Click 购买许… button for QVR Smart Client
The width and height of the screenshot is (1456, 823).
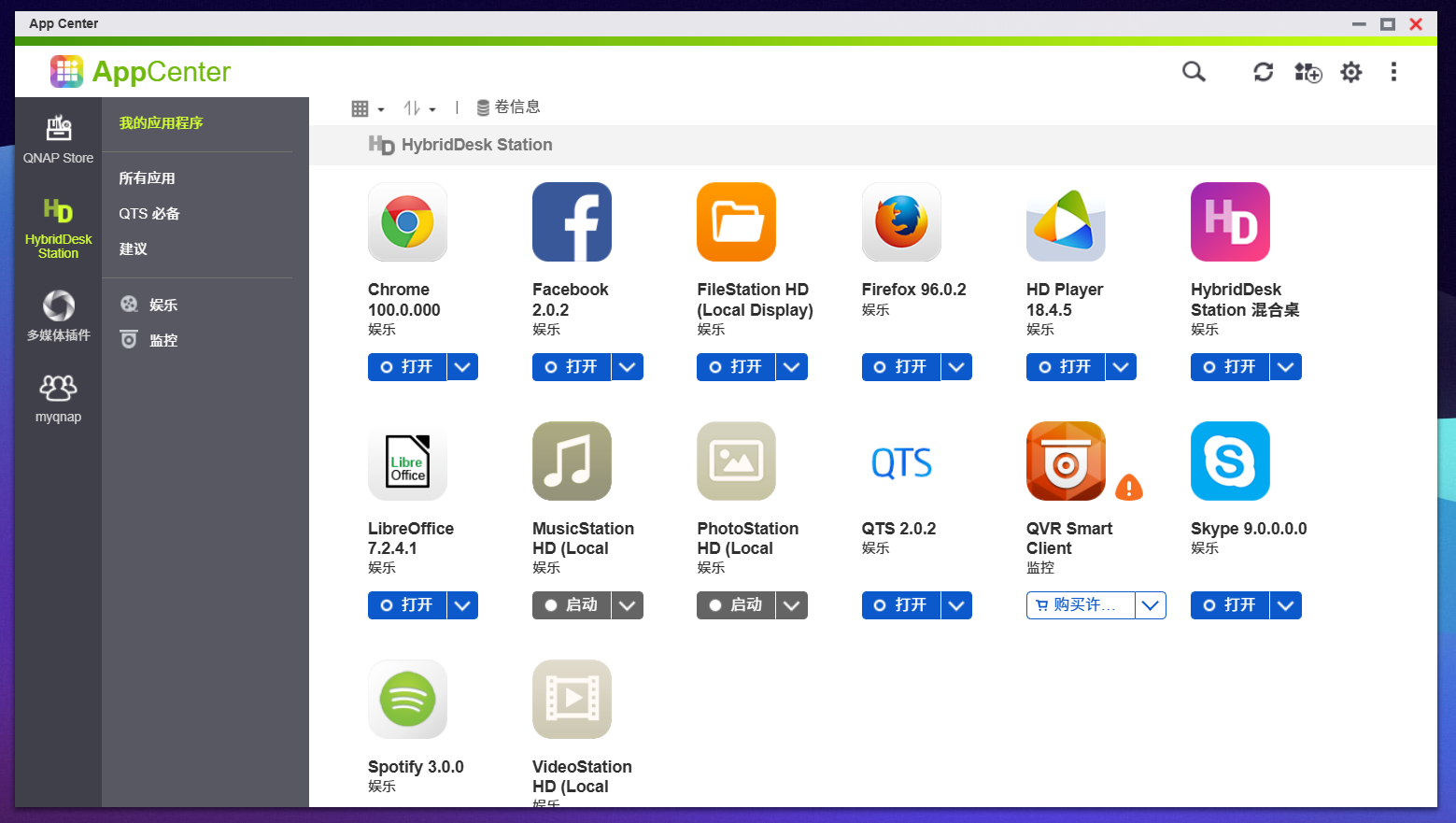[1081, 605]
